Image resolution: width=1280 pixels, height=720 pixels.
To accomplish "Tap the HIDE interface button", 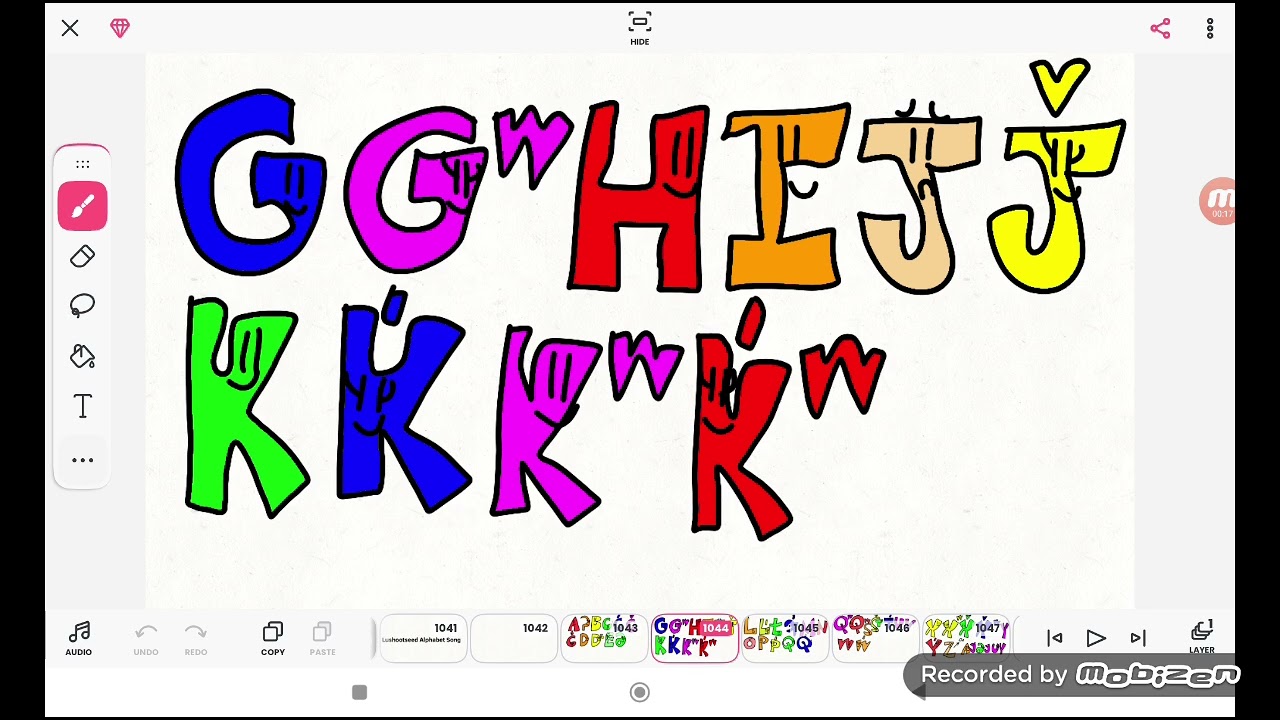I will [x=640, y=28].
